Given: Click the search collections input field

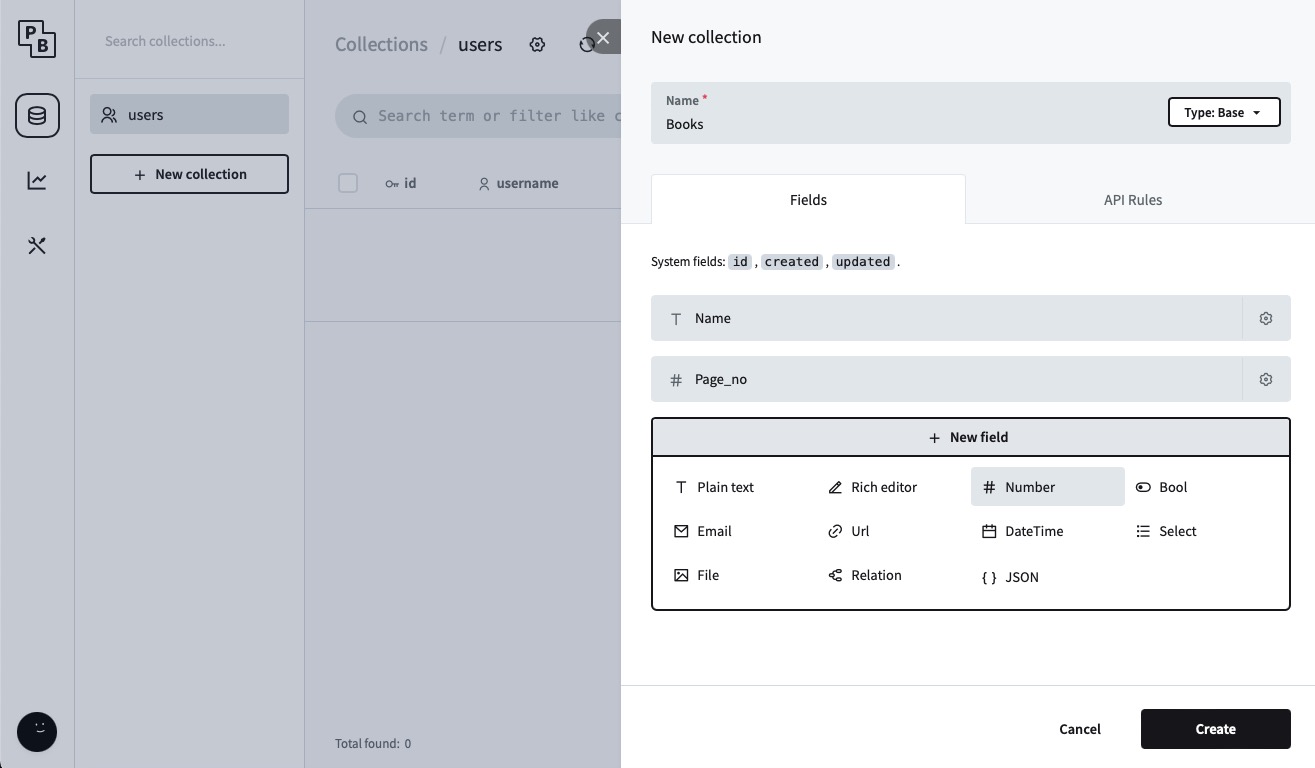Looking at the screenshot, I should tap(189, 41).
